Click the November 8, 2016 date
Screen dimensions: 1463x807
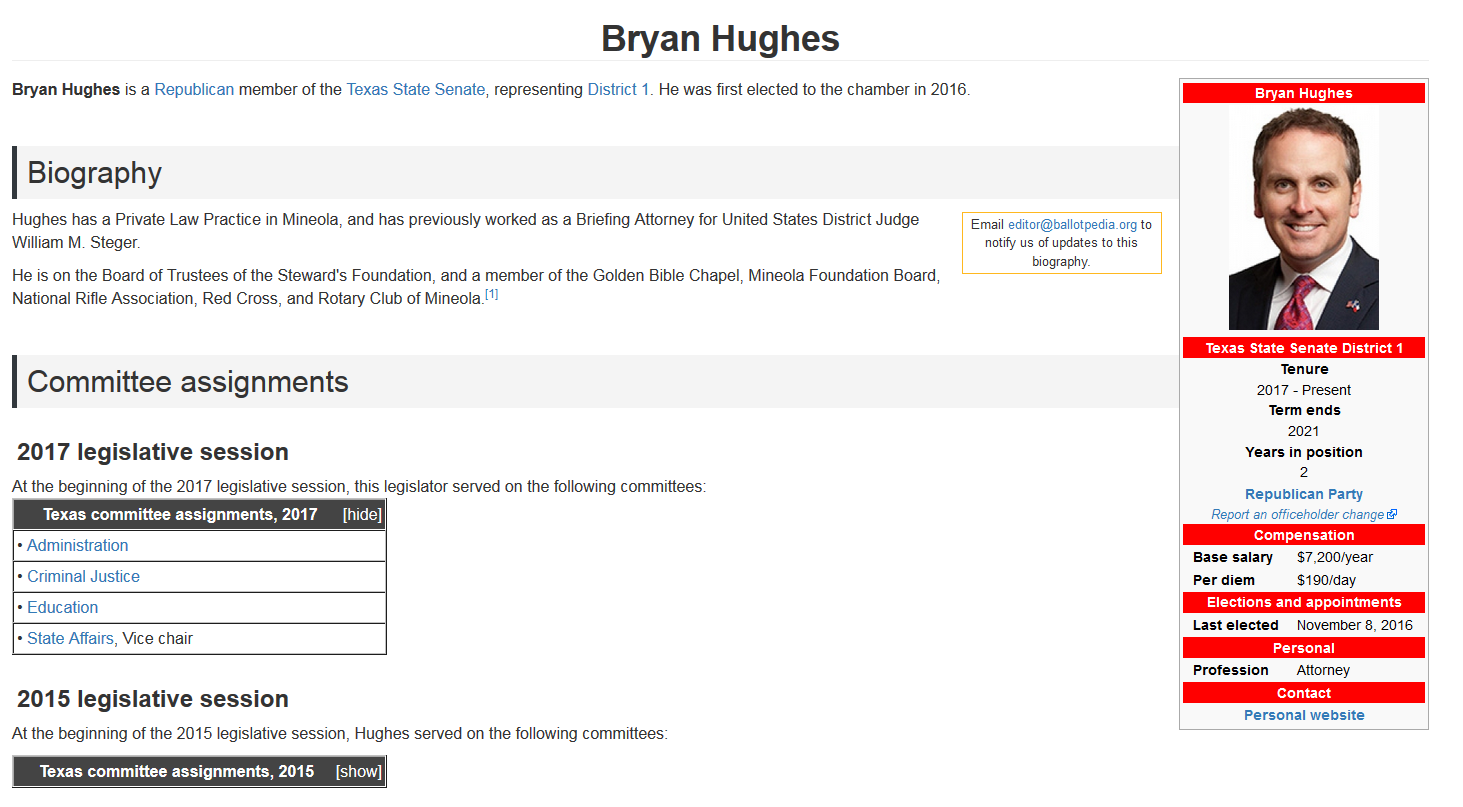pos(1355,625)
